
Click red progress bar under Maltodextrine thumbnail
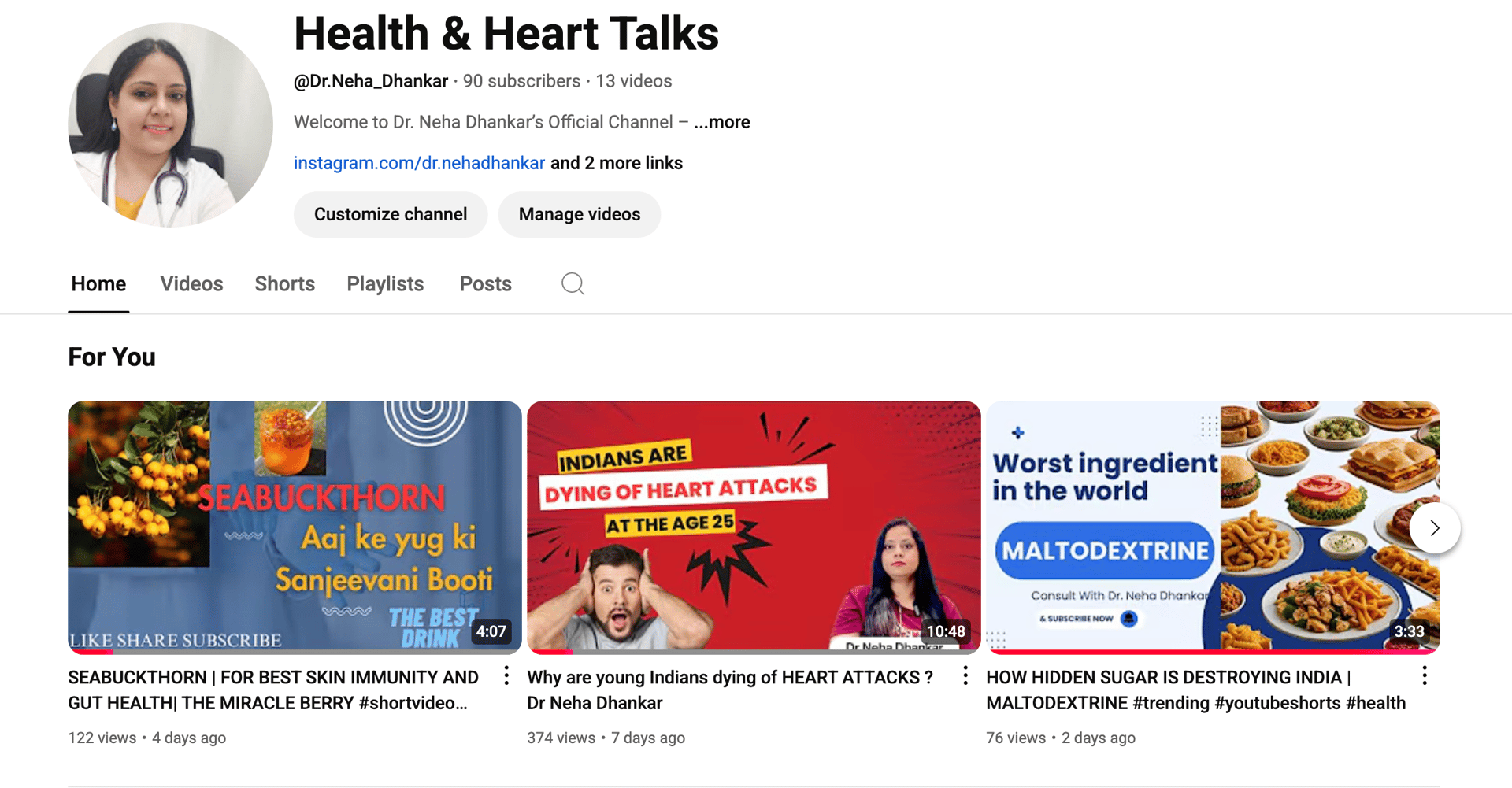(x=1213, y=652)
